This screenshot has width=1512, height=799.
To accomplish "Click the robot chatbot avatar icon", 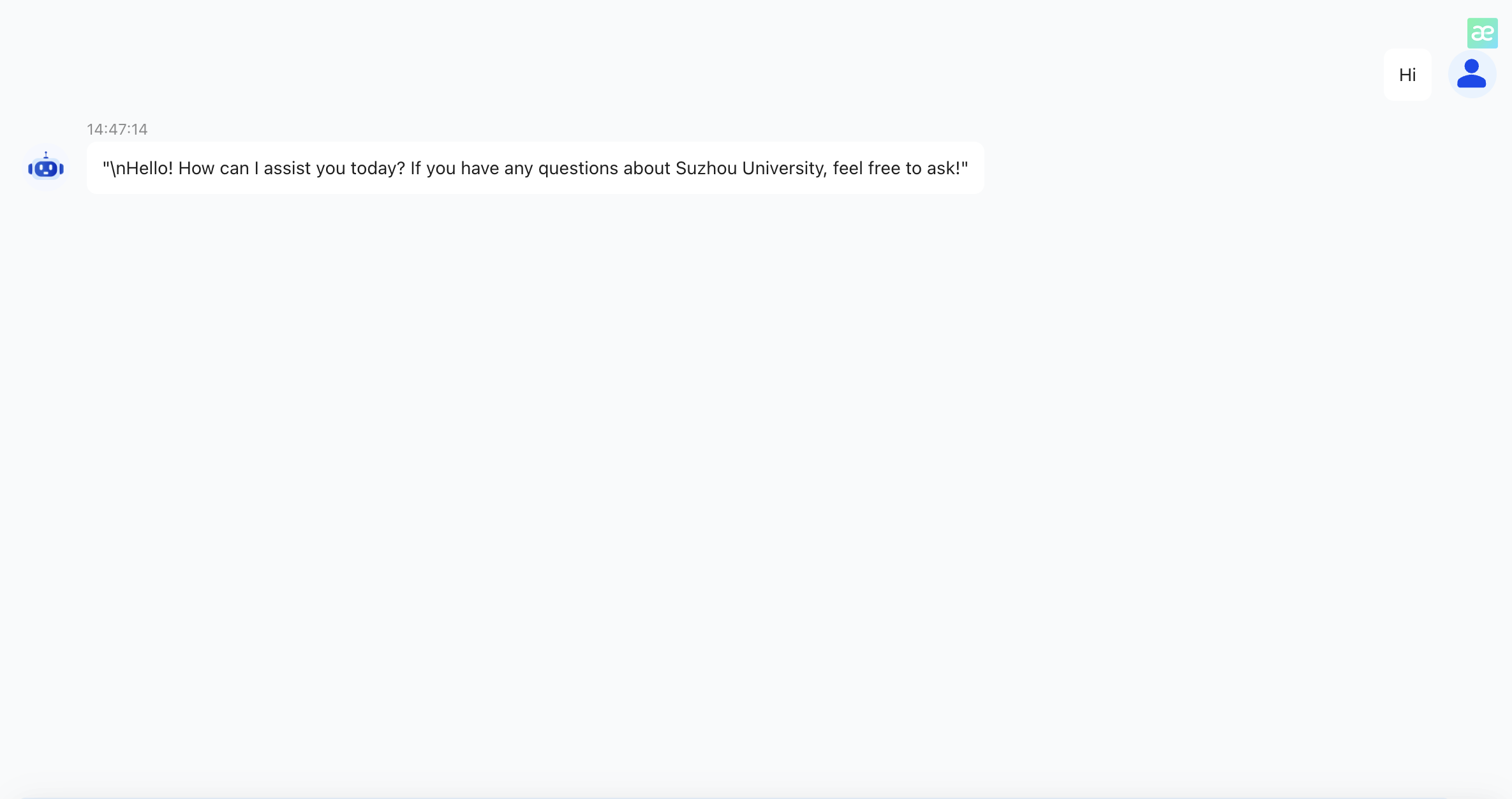I will pos(46,167).
